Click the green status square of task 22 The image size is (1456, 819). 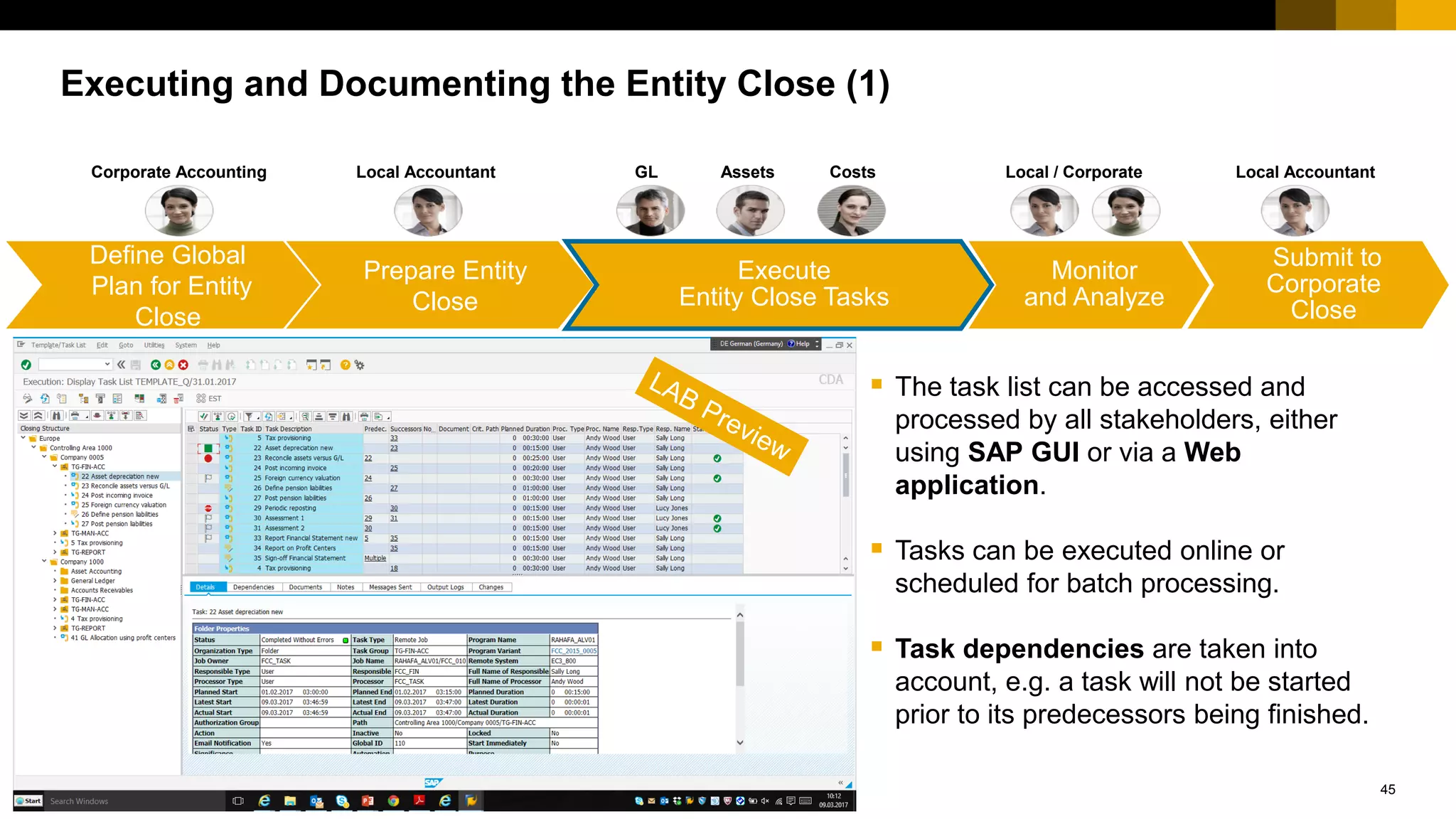(x=208, y=448)
